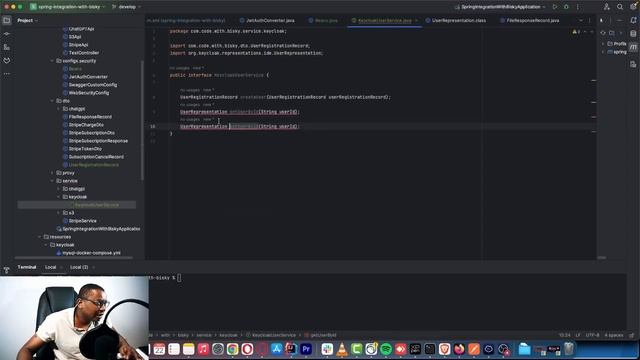This screenshot has height=360, width=640.
Task: Collapse the dto package
Action: 52,101
